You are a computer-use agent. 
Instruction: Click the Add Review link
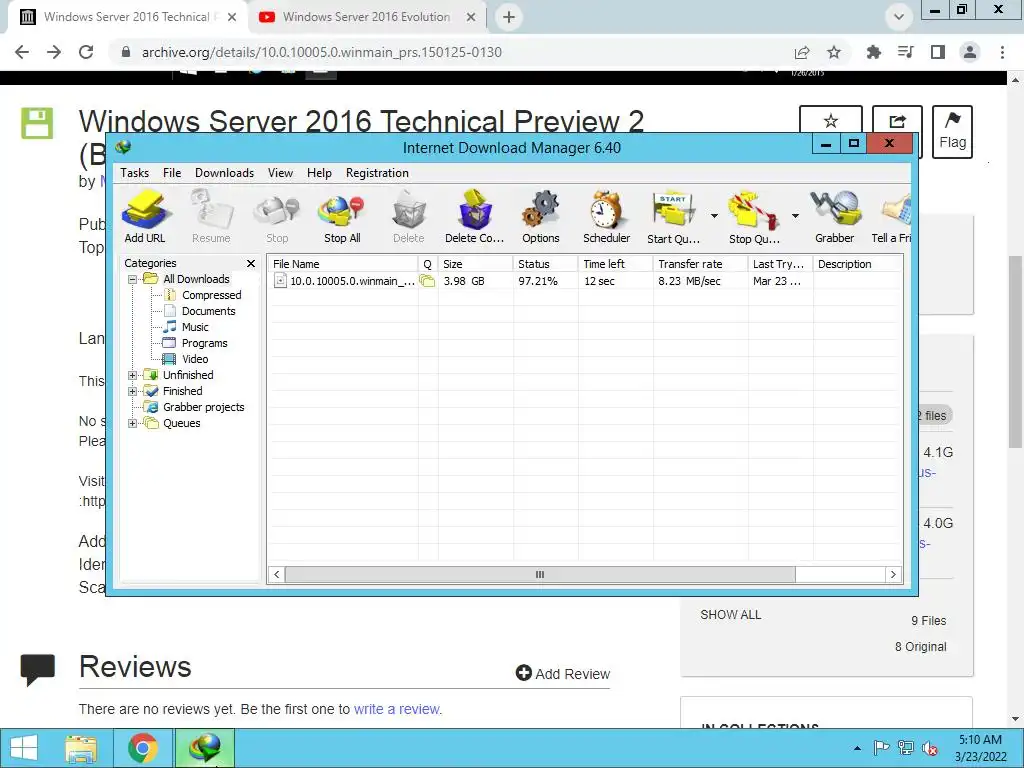(563, 673)
